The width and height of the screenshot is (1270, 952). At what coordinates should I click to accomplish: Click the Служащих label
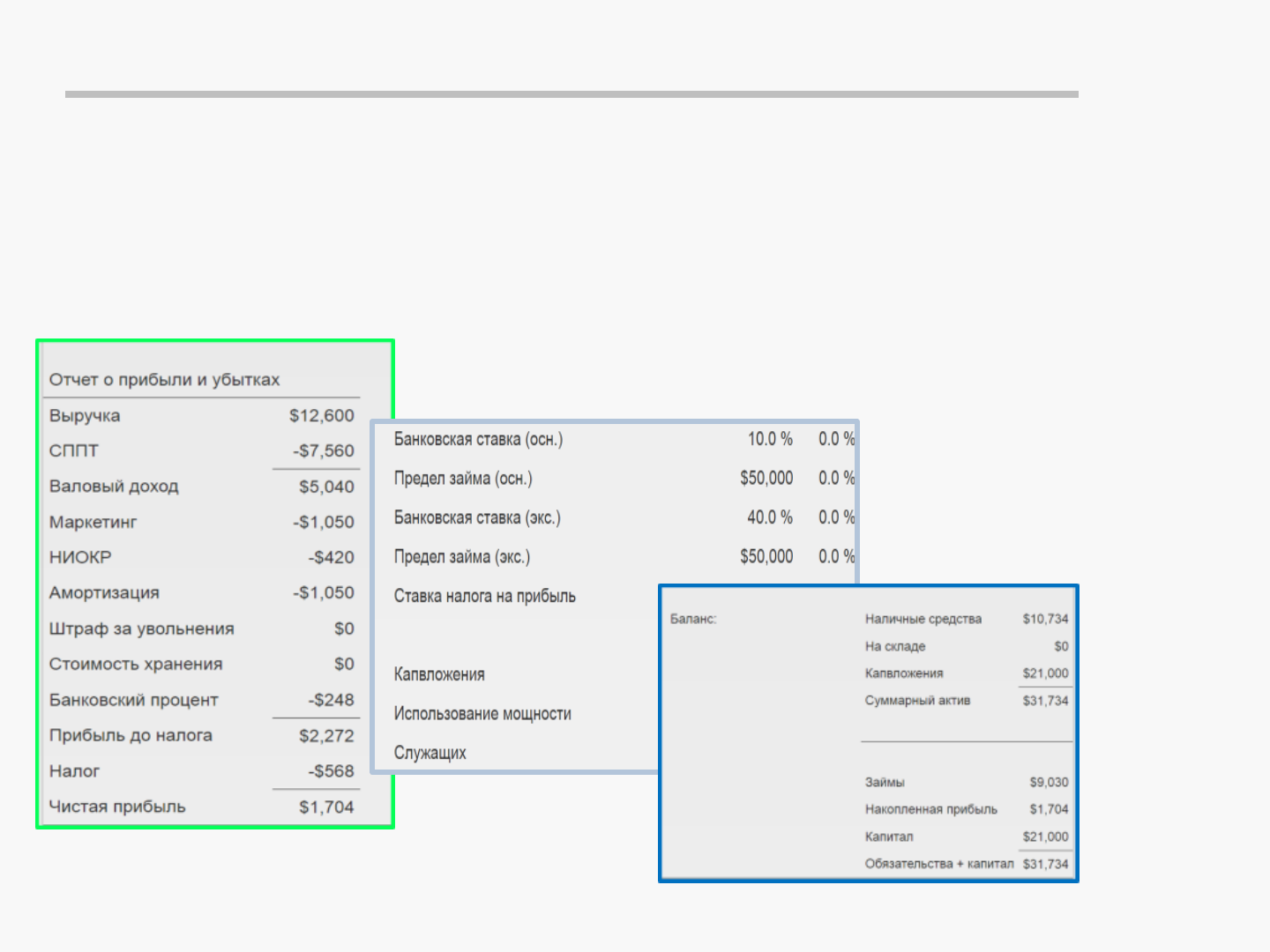(430, 754)
